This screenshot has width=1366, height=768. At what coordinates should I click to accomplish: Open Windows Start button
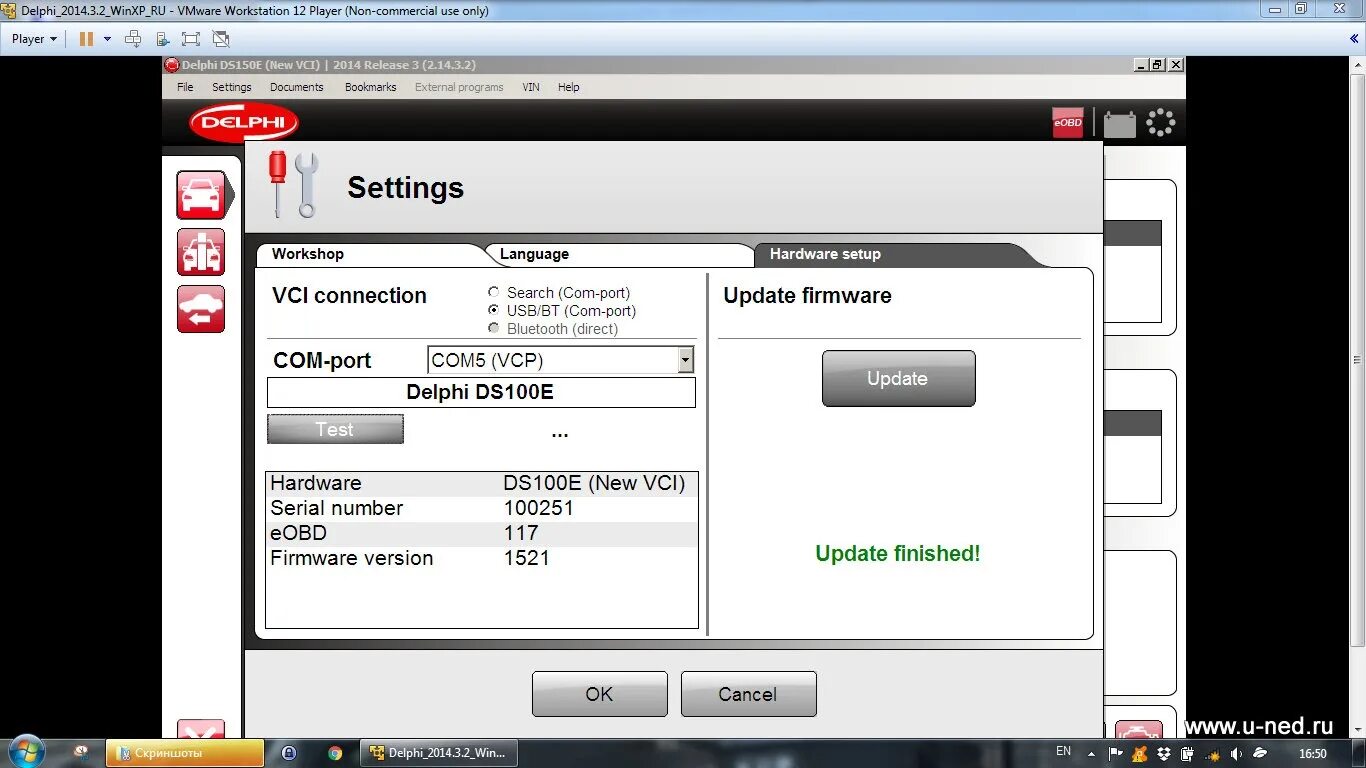pyautogui.click(x=26, y=752)
